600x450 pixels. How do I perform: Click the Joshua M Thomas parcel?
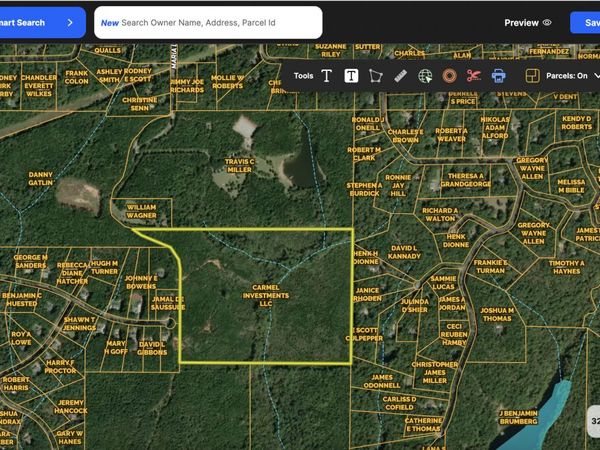pos(496,314)
